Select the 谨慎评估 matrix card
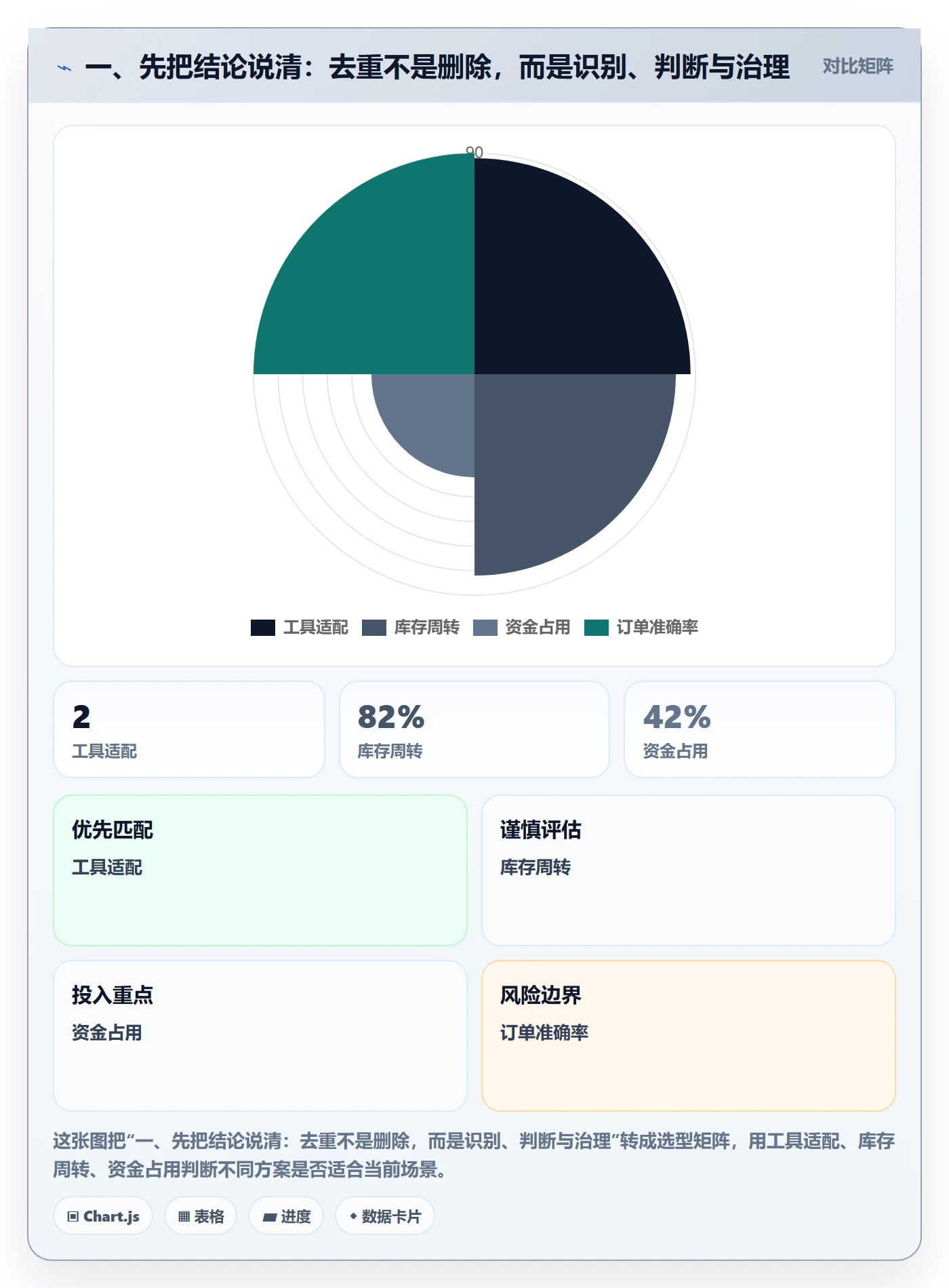Screen dimensions: 949x1288 [x=689, y=870]
